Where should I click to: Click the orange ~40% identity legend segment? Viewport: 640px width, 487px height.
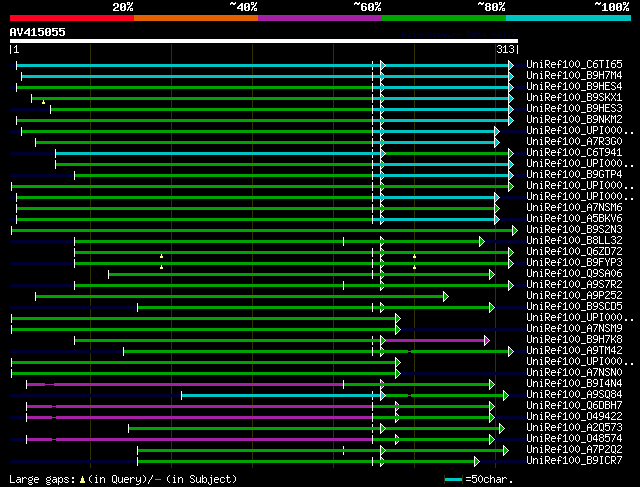(196, 18)
